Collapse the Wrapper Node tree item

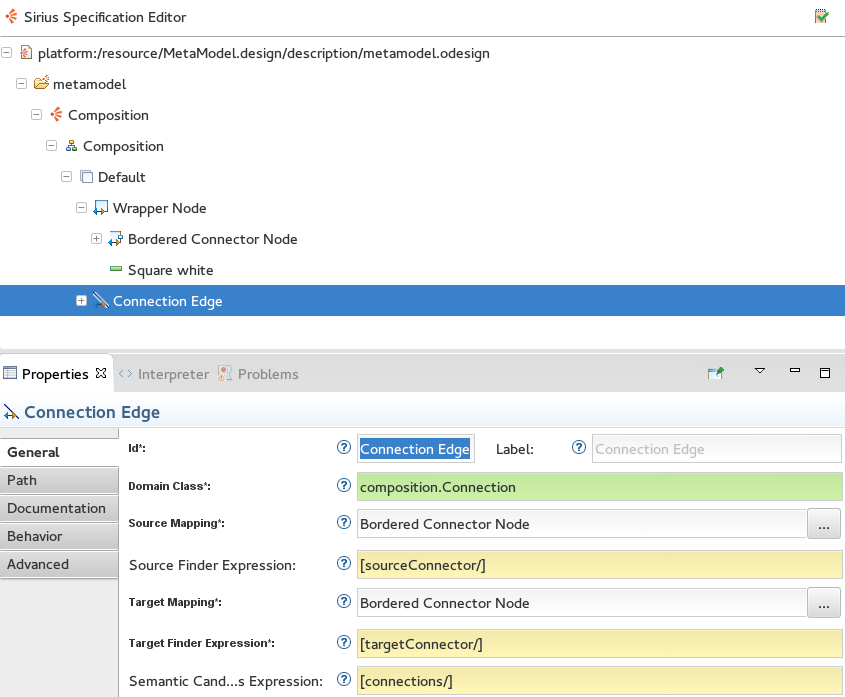(x=81, y=208)
